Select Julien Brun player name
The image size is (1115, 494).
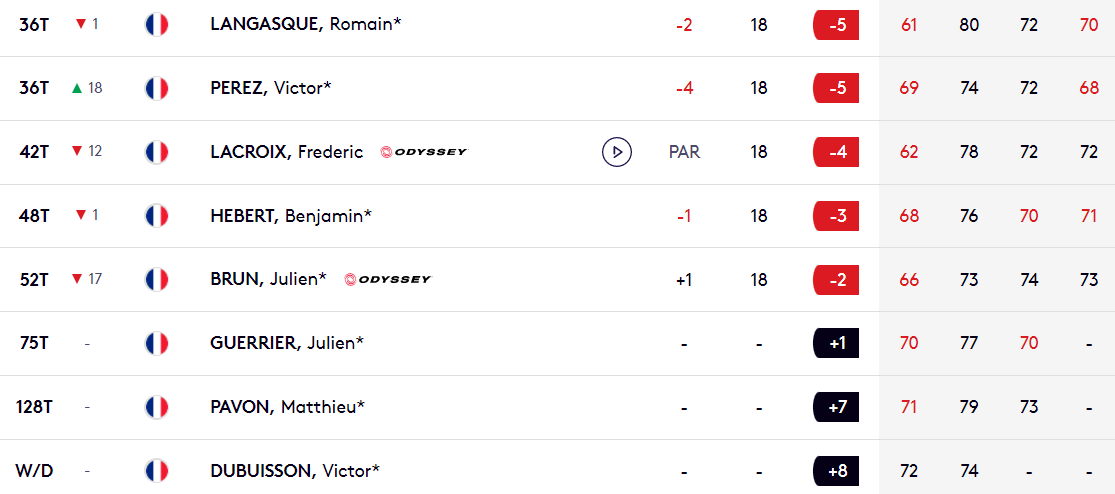tap(268, 279)
